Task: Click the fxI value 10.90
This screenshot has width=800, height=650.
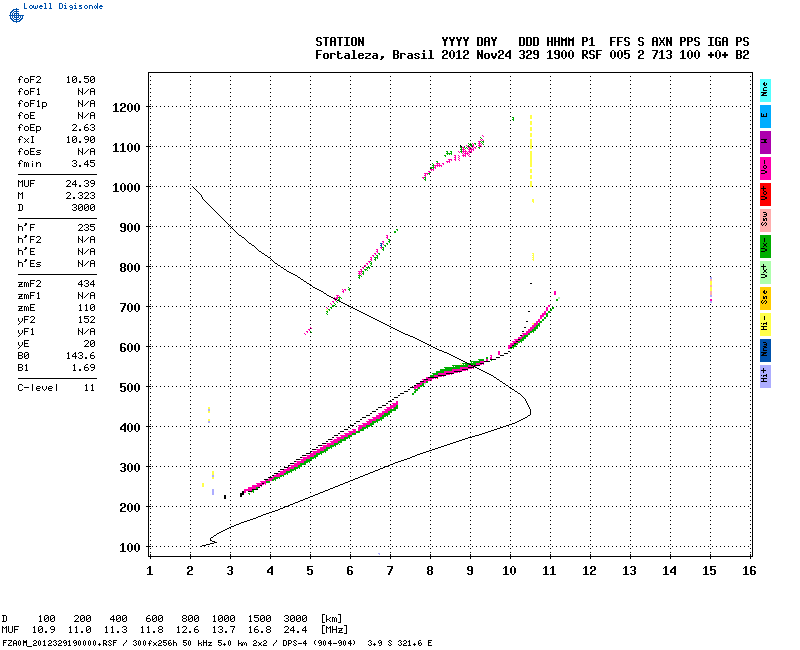Action: (x=81, y=140)
